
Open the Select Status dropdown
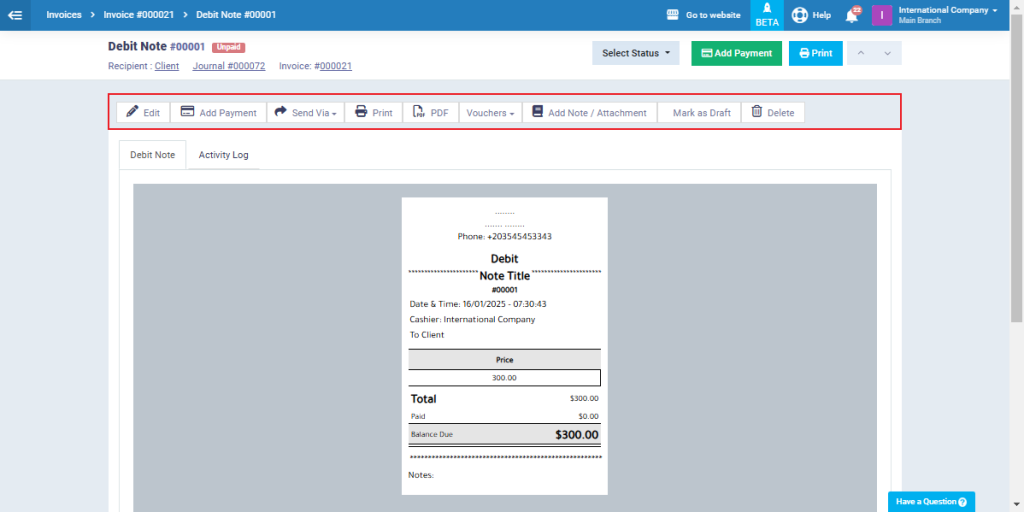[x=635, y=53]
